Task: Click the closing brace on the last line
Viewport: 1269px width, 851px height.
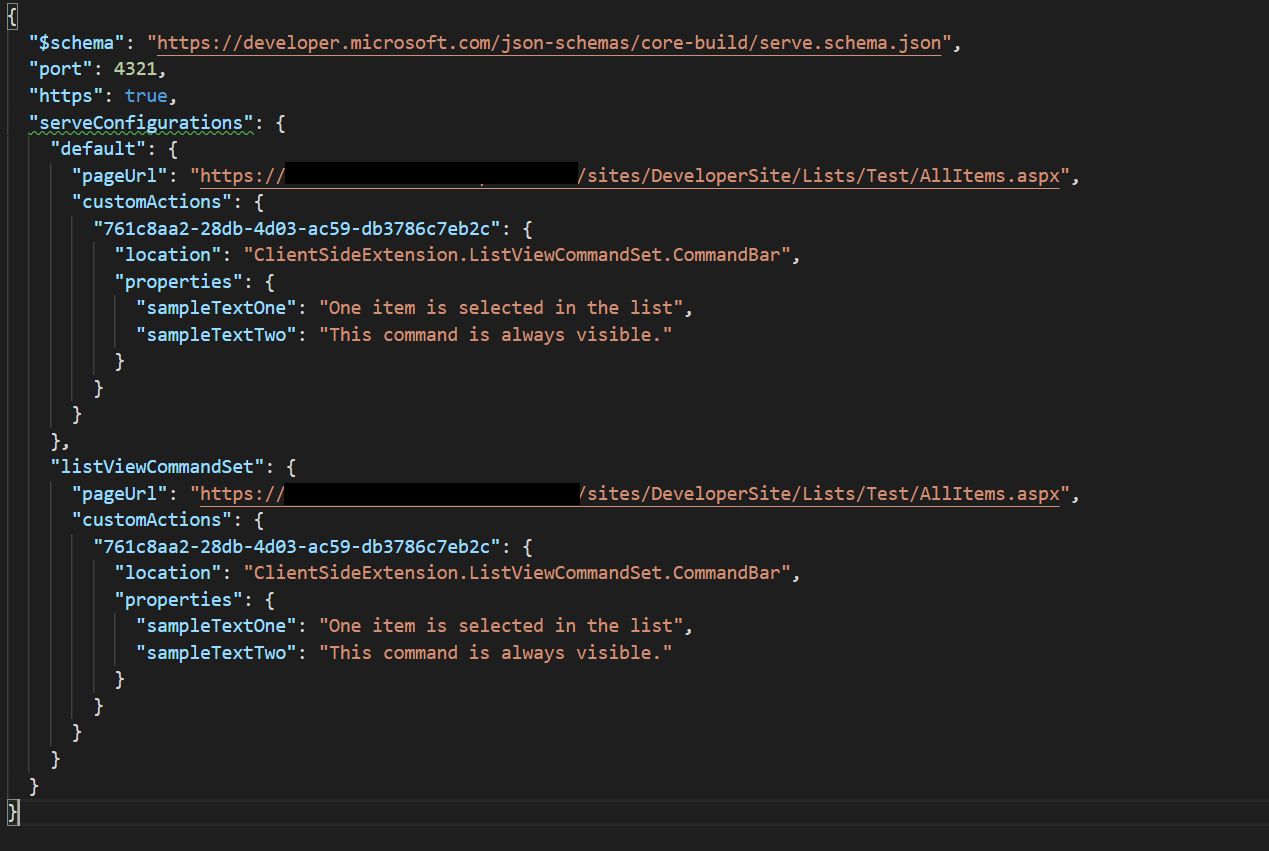Action: click(11, 813)
